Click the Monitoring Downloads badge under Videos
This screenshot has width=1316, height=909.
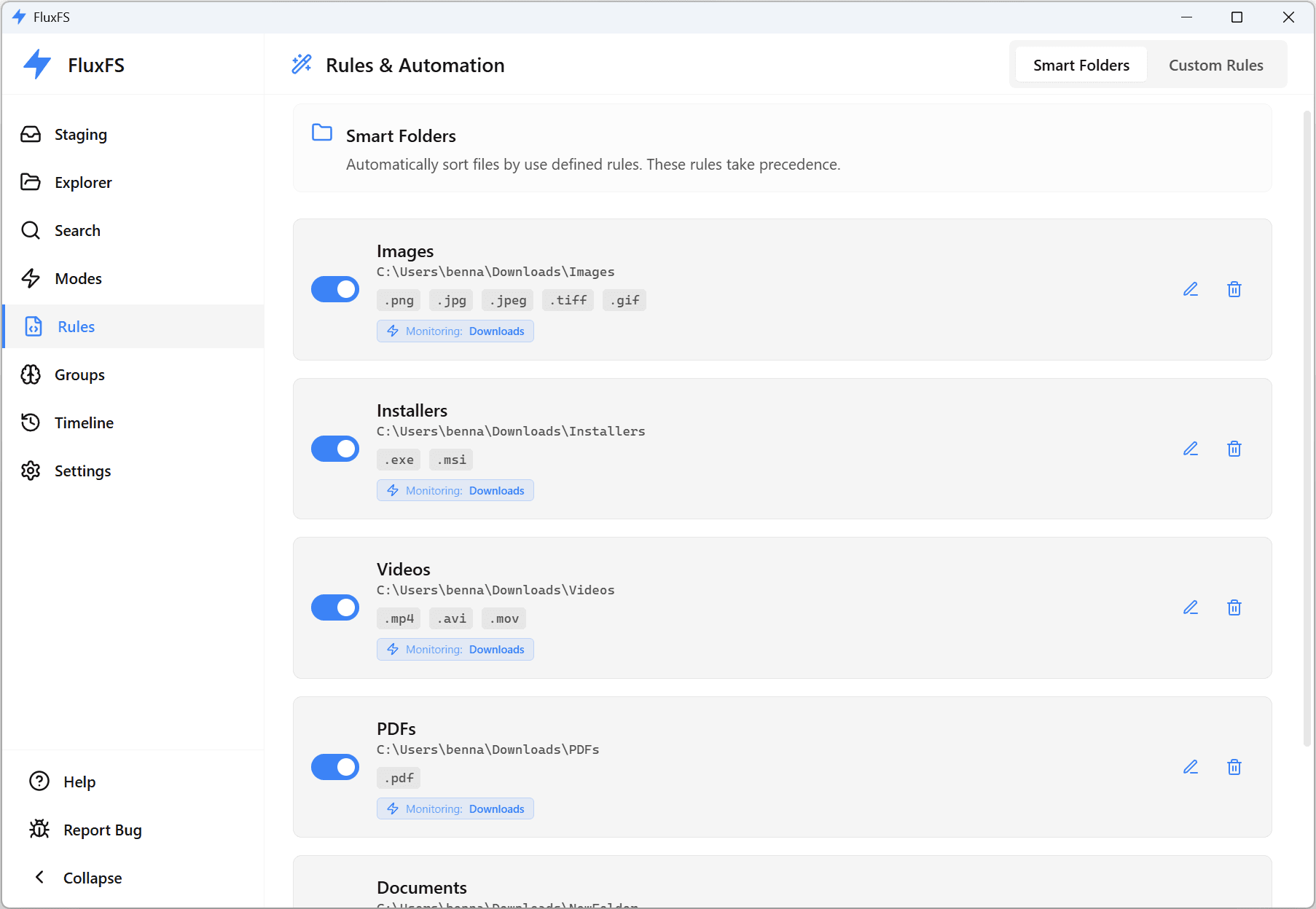click(x=455, y=649)
